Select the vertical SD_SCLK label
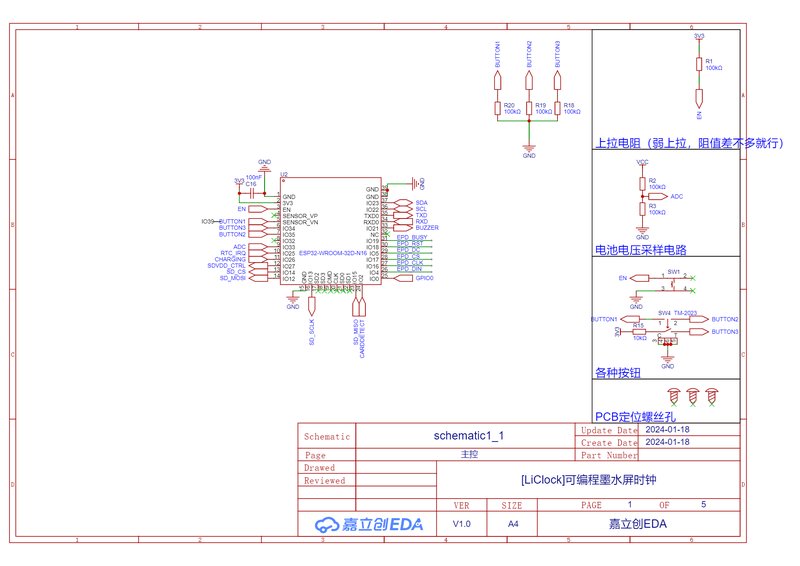Image resolution: width=800 pixels, height=566 pixels. [x=312, y=332]
